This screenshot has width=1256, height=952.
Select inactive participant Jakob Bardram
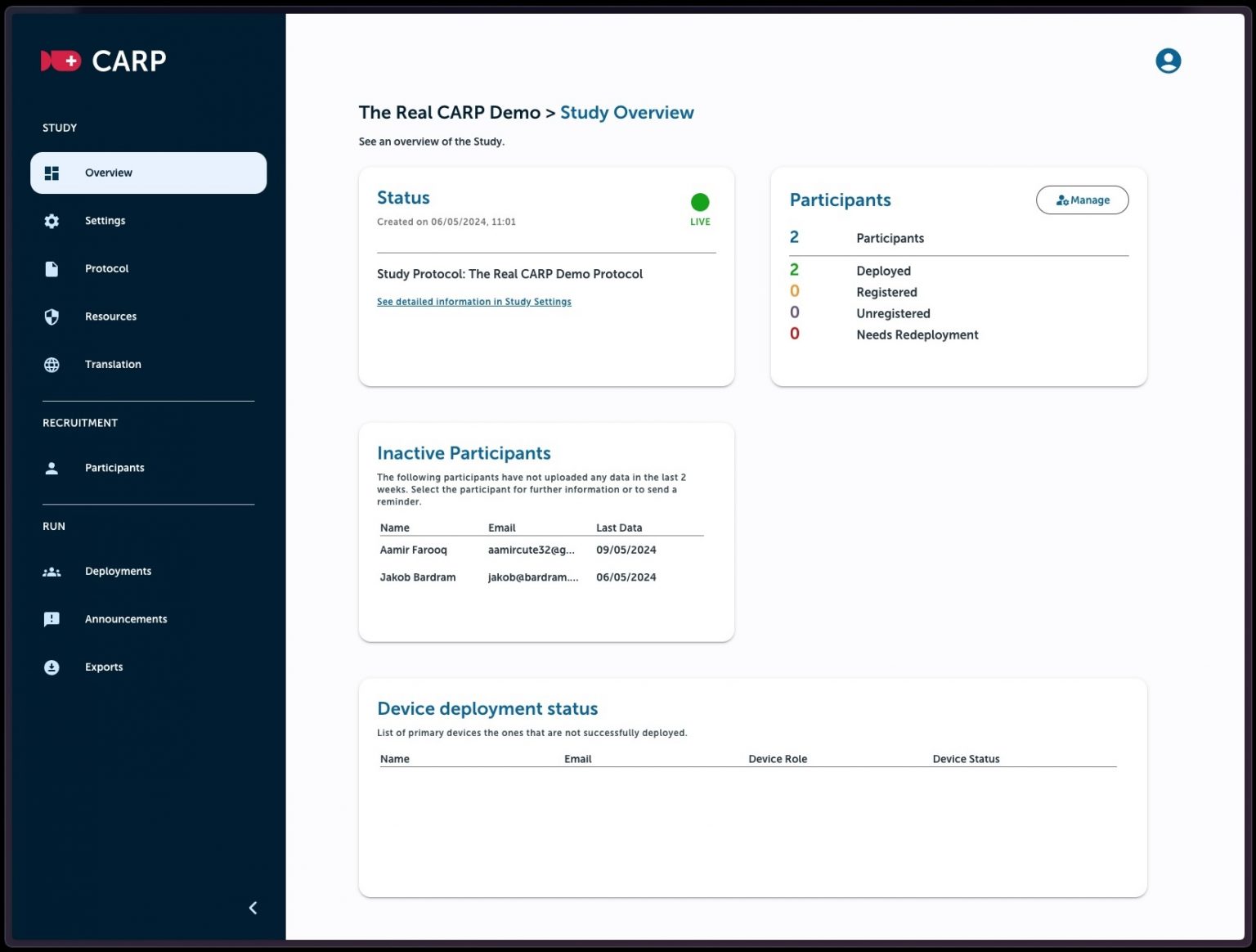(x=418, y=577)
